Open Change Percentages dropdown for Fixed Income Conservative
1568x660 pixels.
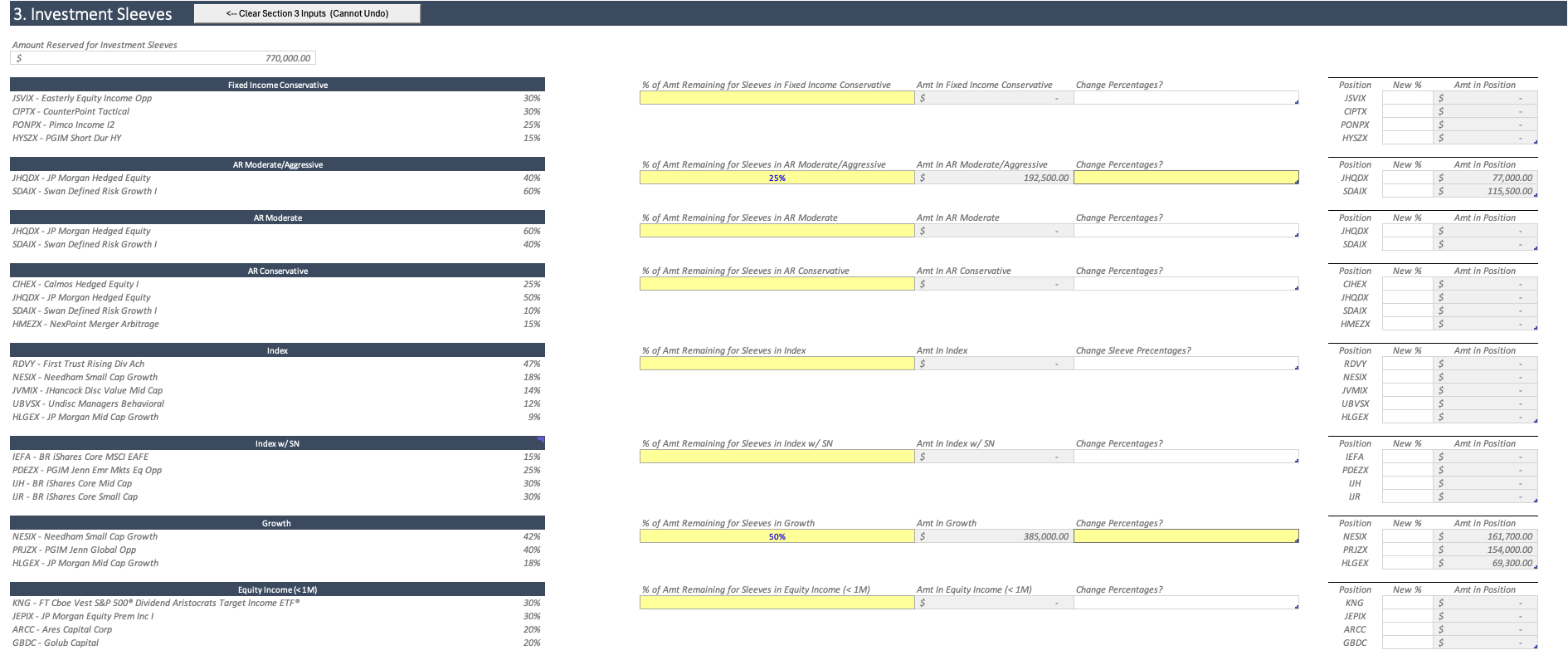point(1186,98)
